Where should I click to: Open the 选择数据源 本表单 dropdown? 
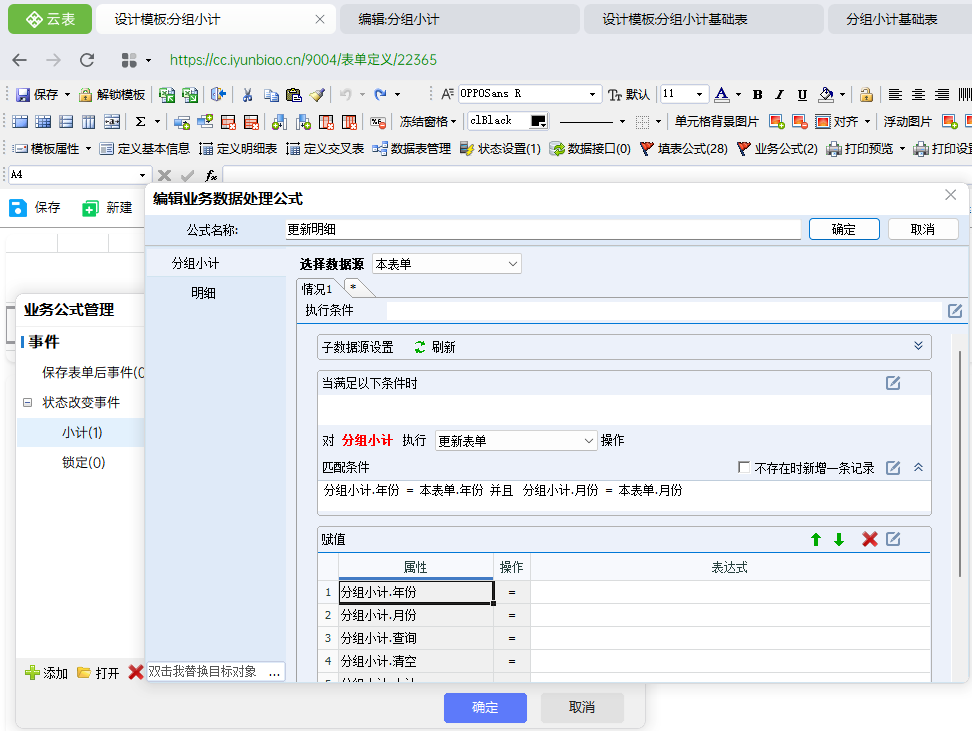click(x=447, y=264)
